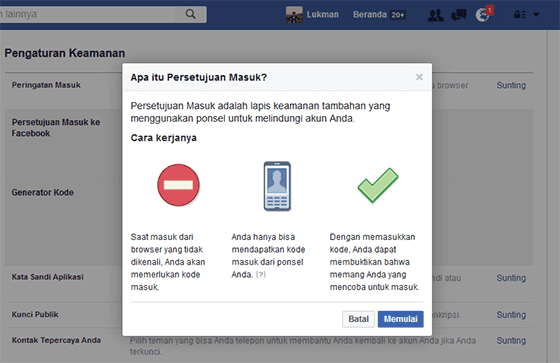Click the red notification count badge
Viewport: 560px width, 363px height.
pos(490,10)
